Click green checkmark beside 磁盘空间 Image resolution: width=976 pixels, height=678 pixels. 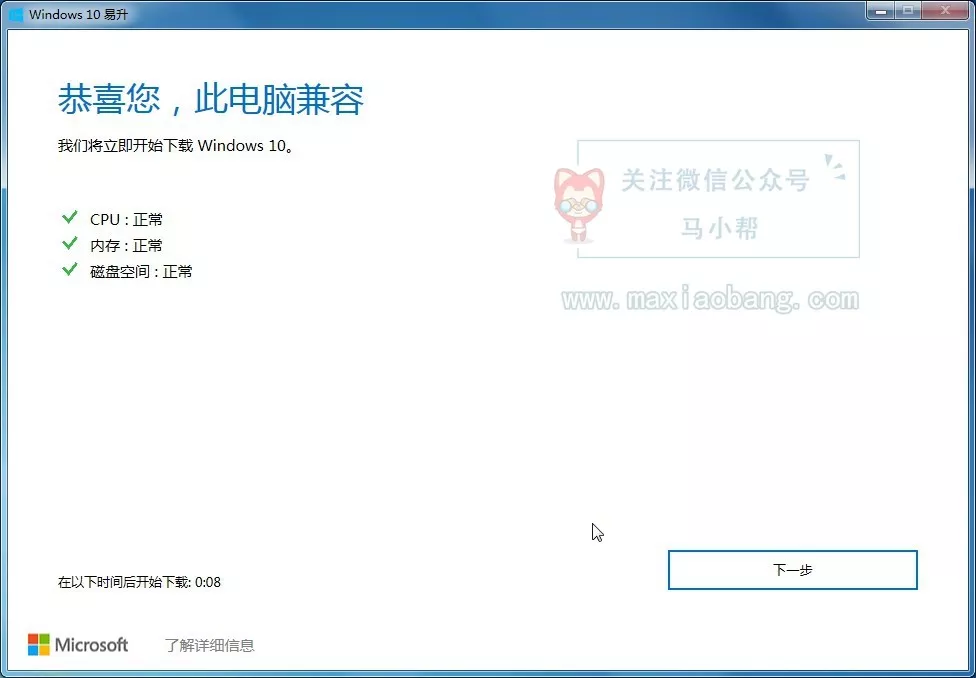tap(70, 270)
